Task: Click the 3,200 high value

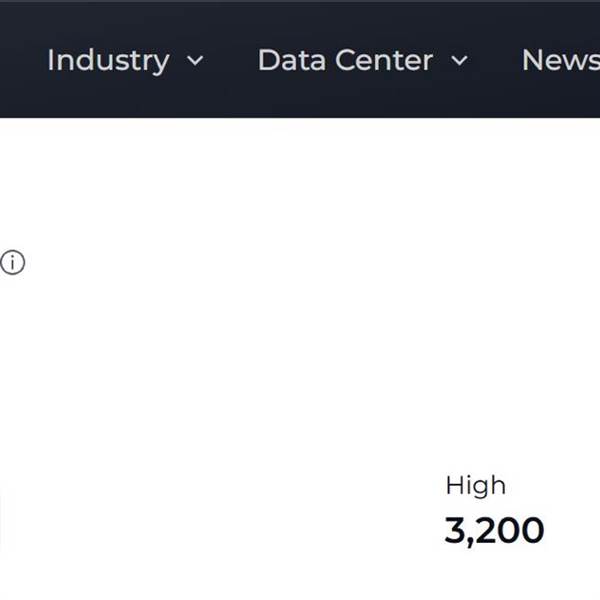Action: [494, 531]
